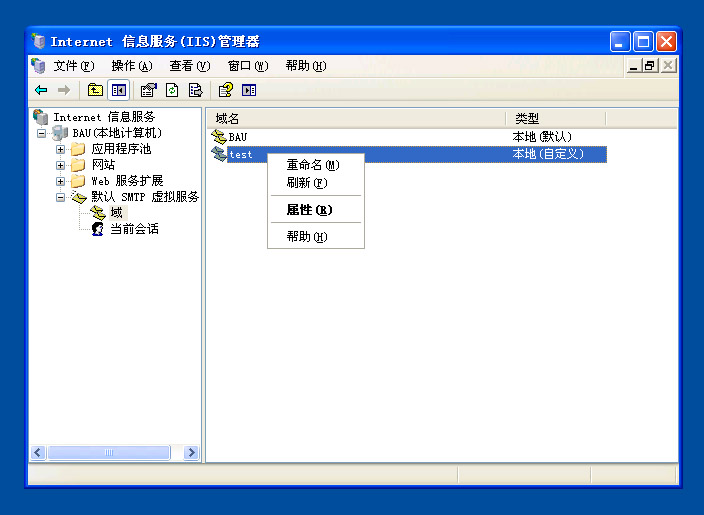This screenshot has height=515, width=704.
Task: Open Help via question mark toolbar icon
Action: coord(226,90)
